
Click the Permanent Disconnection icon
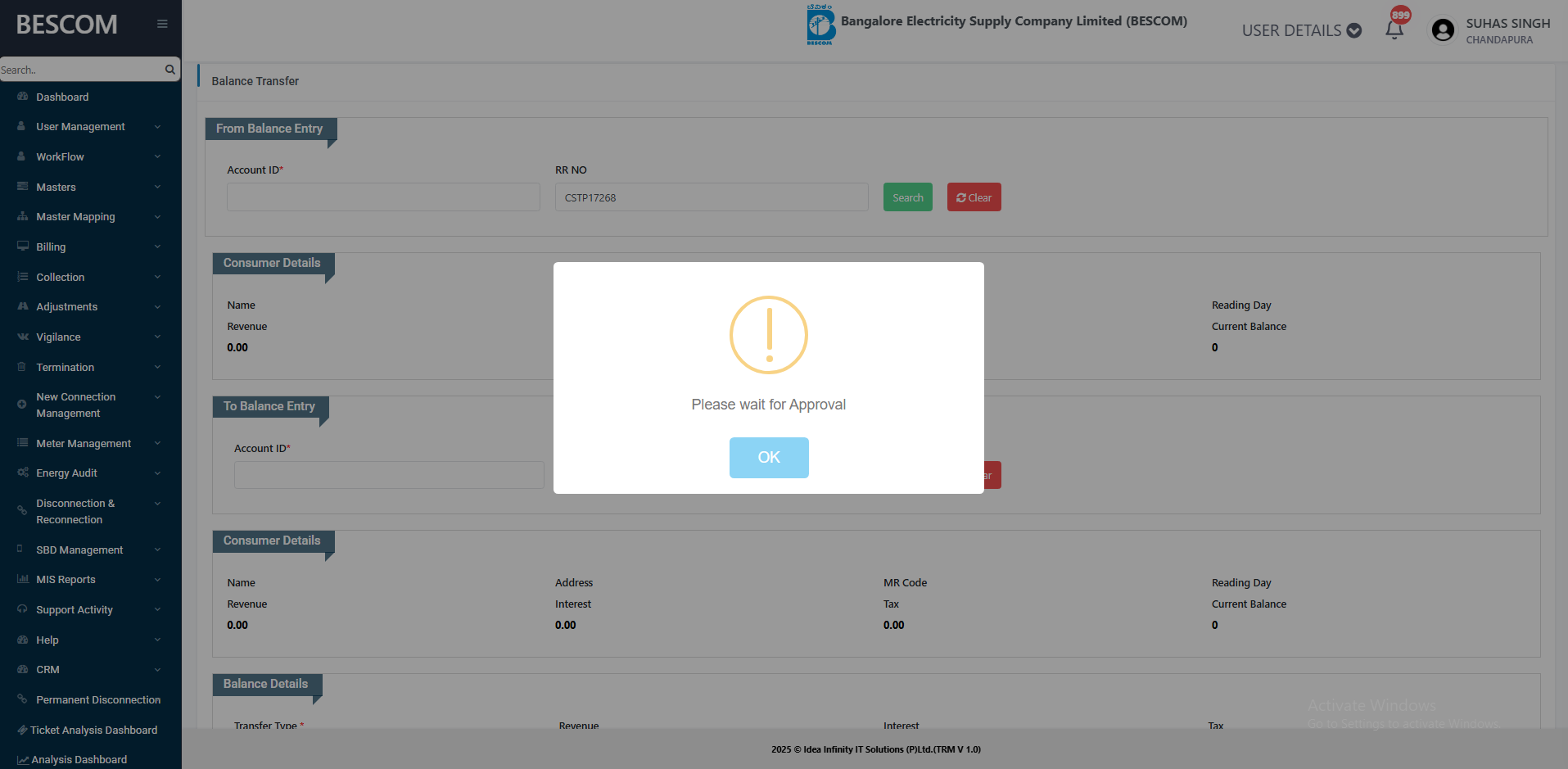point(22,699)
